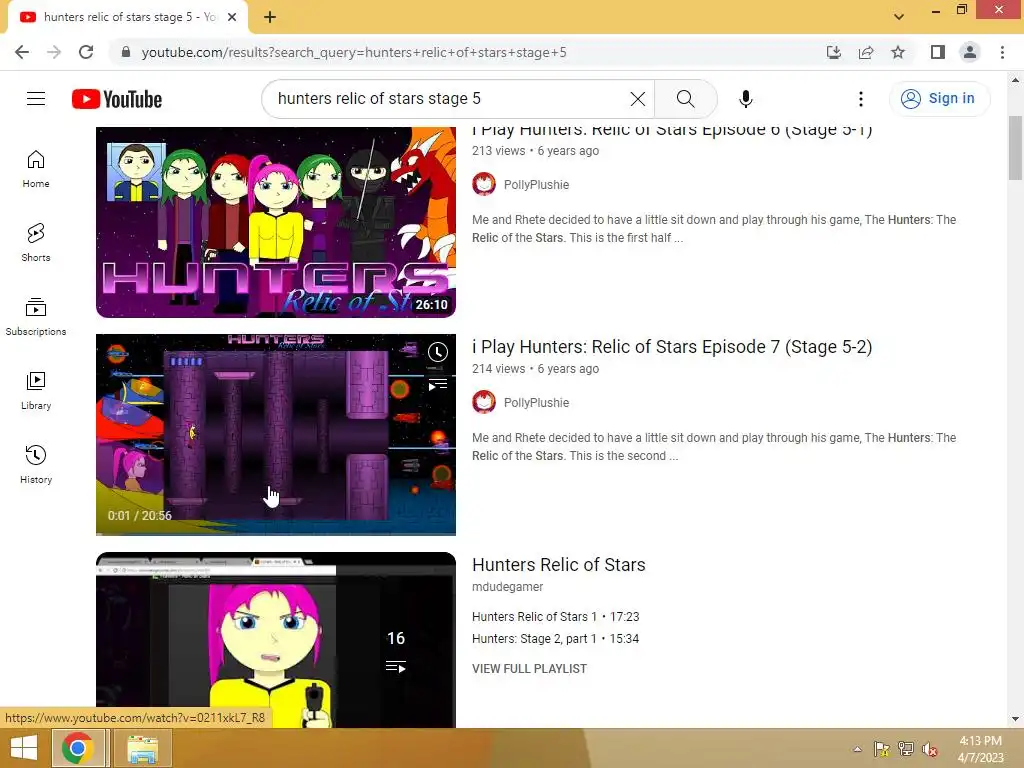
Task: Open the Windows Start button
Action: coord(24,748)
